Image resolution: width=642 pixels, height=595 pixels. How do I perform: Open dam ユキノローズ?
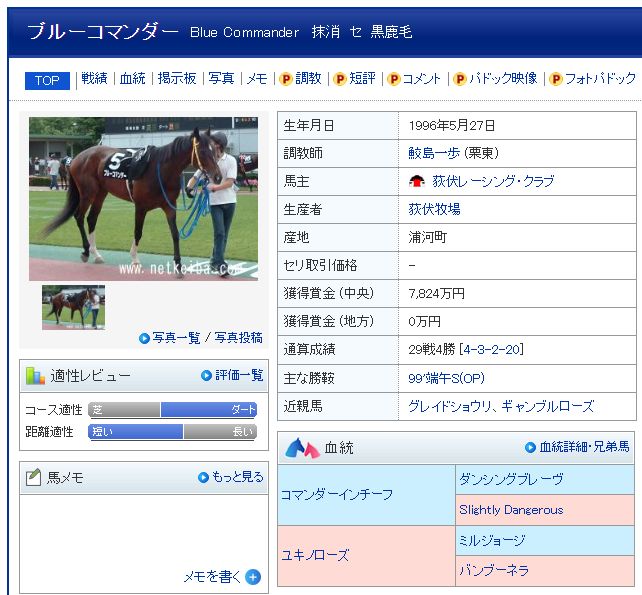pyautogui.click(x=315, y=555)
